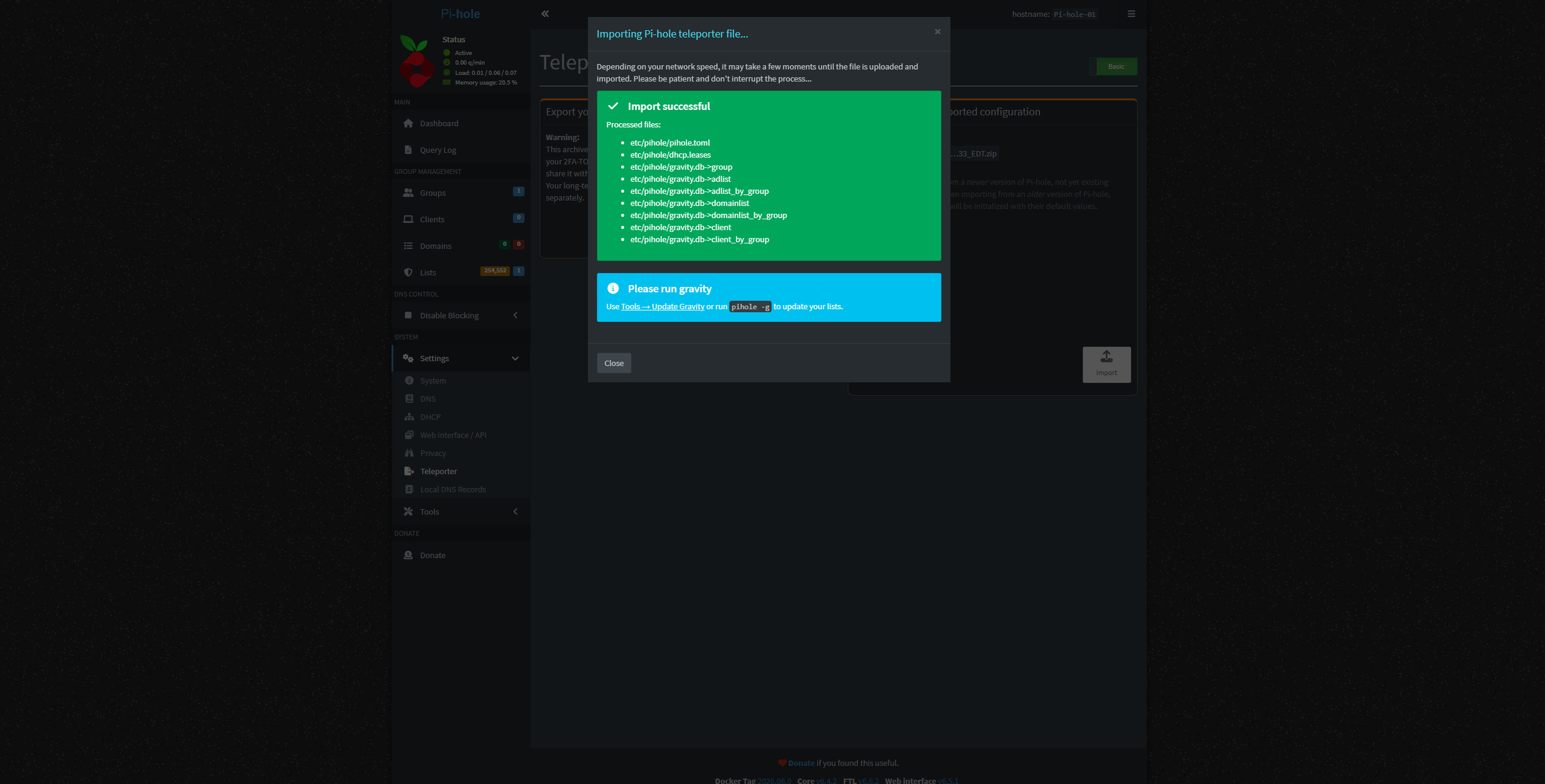This screenshot has height=784, width=1545.
Task: Click the Domains list icon
Action: (408, 246)
